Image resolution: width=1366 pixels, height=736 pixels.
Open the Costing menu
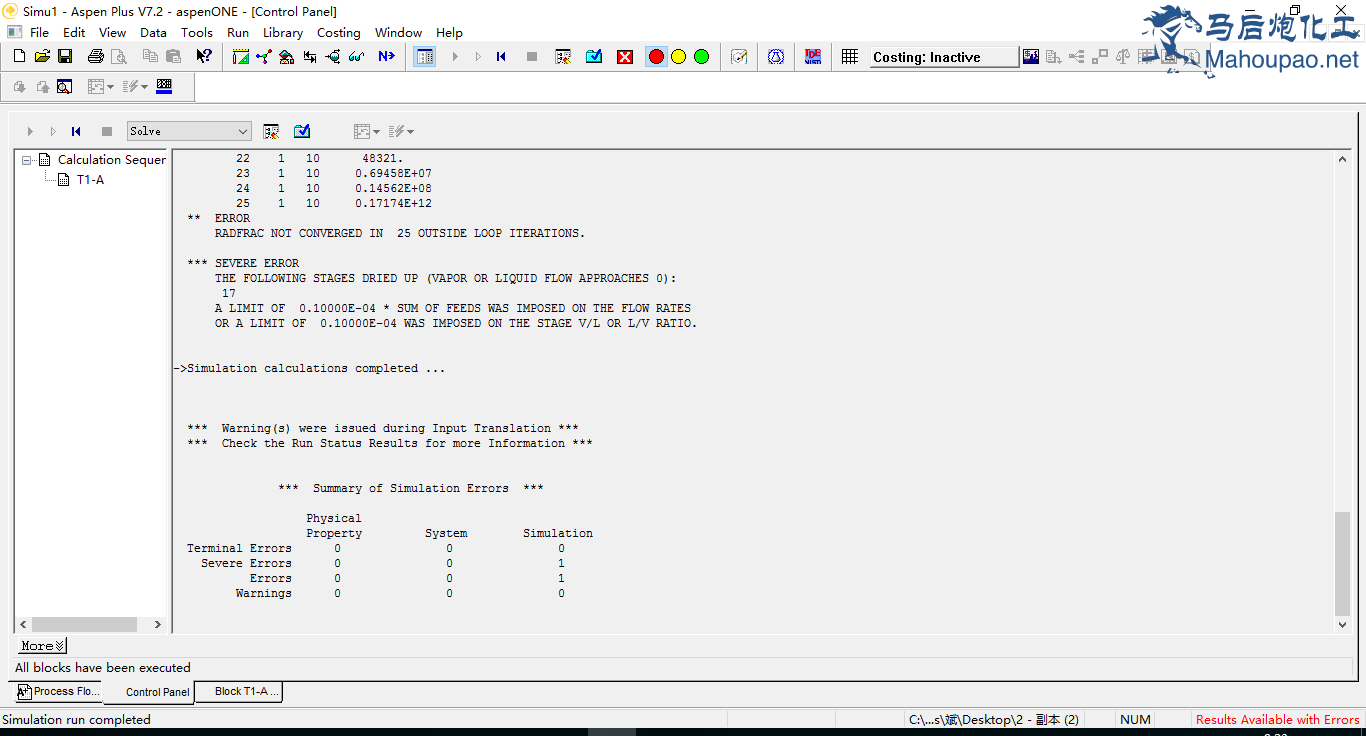[339, 32]
